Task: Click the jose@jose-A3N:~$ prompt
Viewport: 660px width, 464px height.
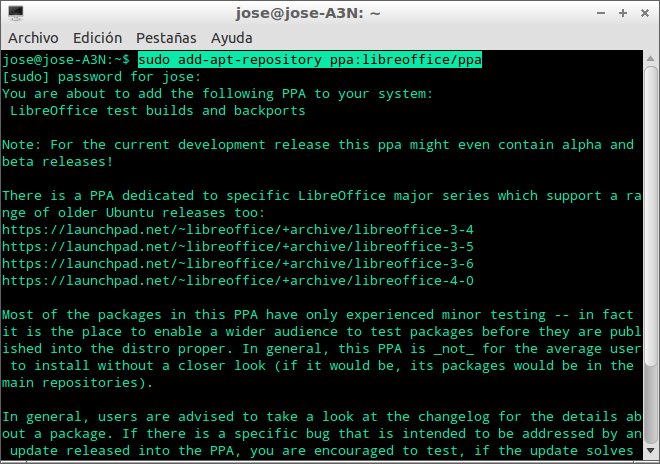Action: coord(66,60)
